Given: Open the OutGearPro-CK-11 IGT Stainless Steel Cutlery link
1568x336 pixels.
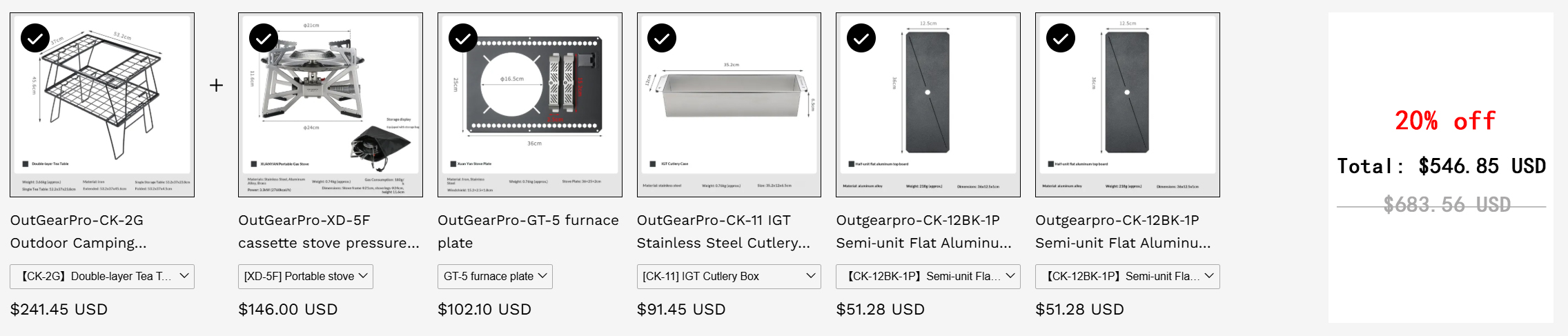Looking at the screenshot, I should coord(723,231).
